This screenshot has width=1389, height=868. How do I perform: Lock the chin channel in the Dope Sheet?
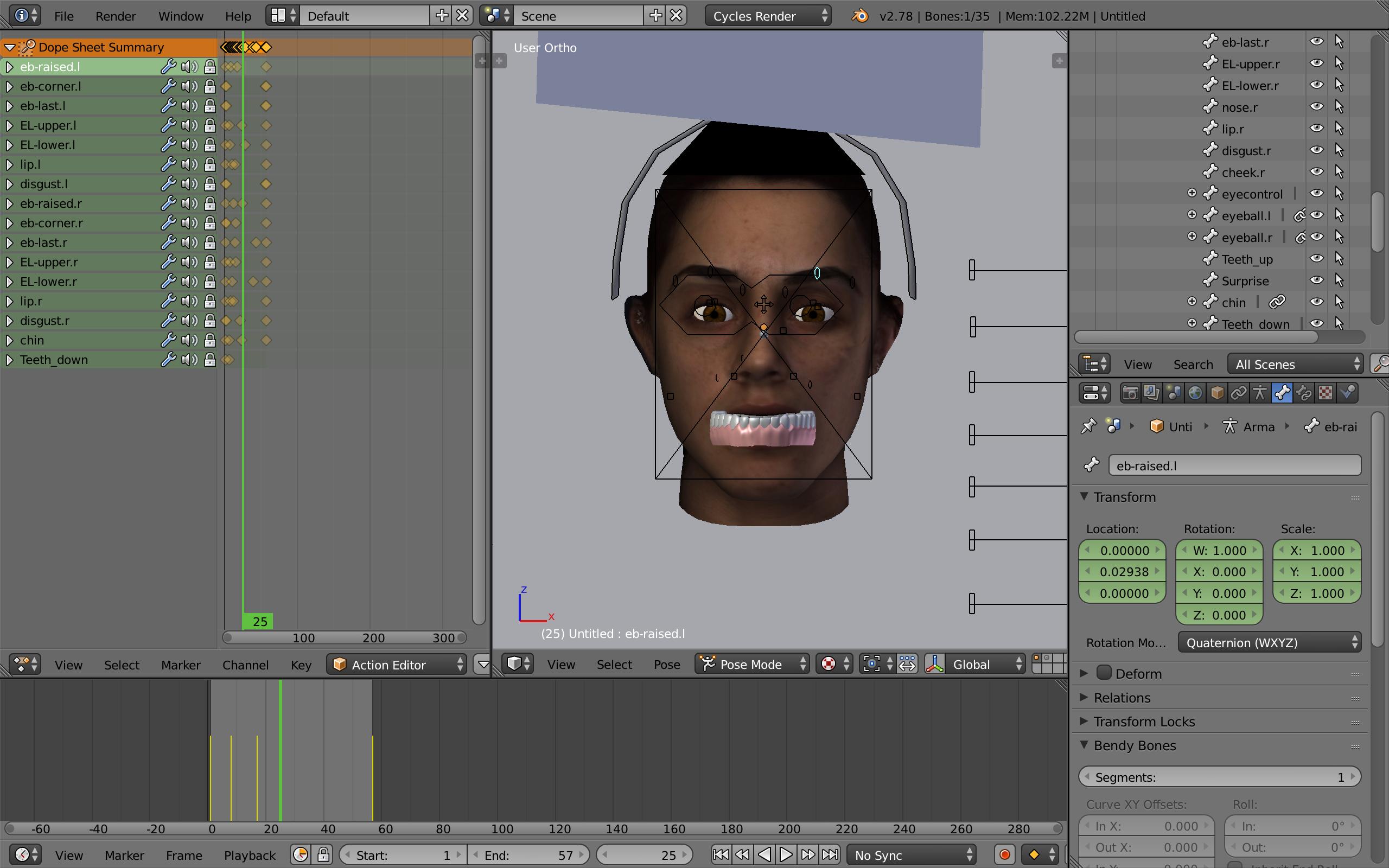coord(210,340)
